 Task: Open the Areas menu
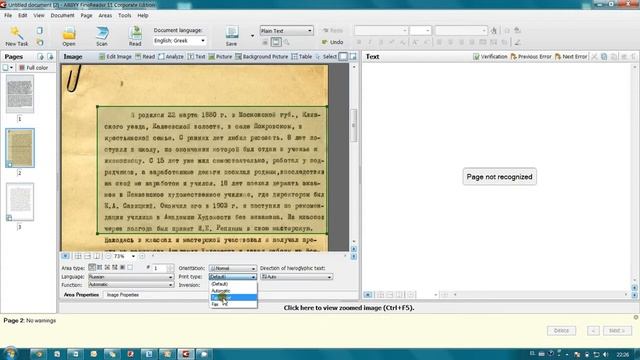pyautogui.click(x=105, y=16)
